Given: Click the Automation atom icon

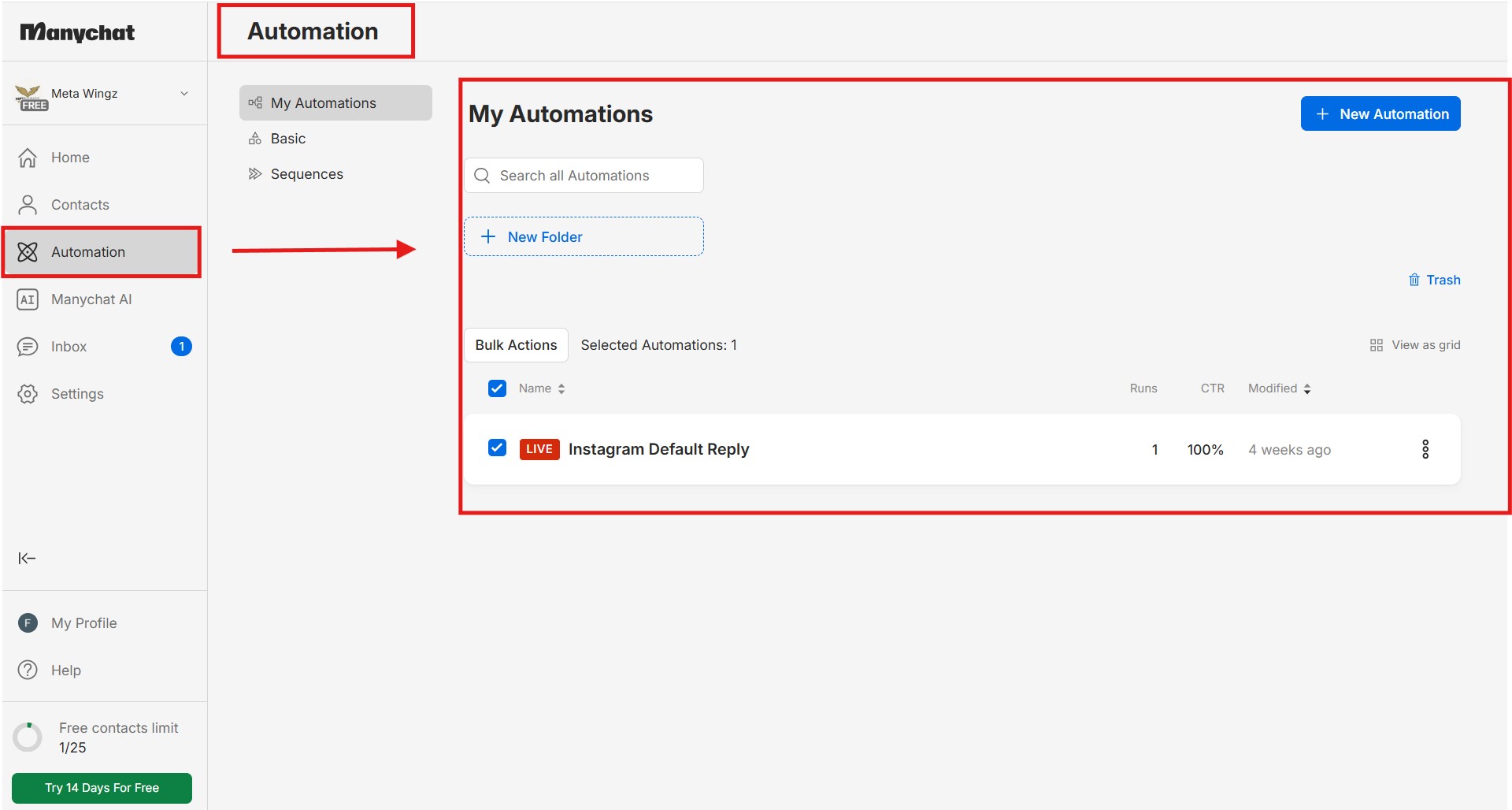Looking at the screenshot, I should [28, 252].
